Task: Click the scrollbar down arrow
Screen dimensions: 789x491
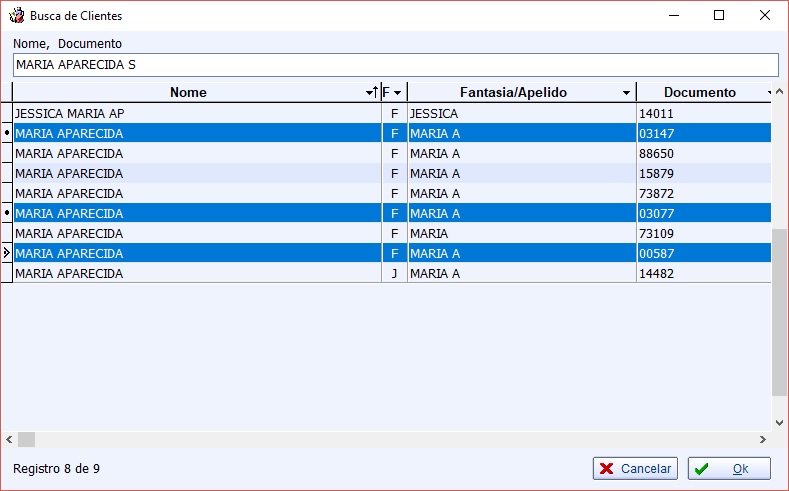Action: (779, 423)
